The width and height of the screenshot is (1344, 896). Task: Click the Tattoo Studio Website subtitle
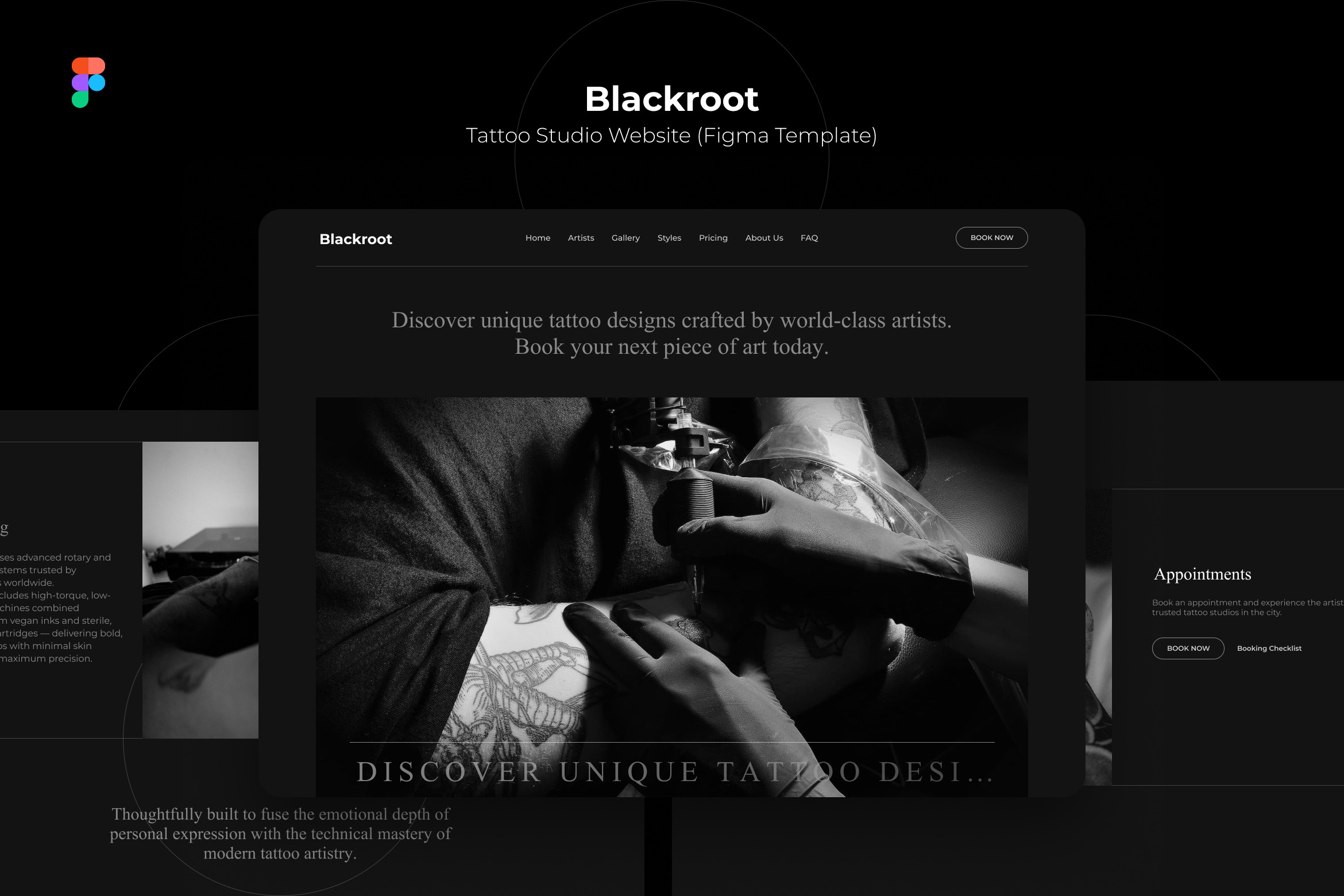tap(671, 136)
